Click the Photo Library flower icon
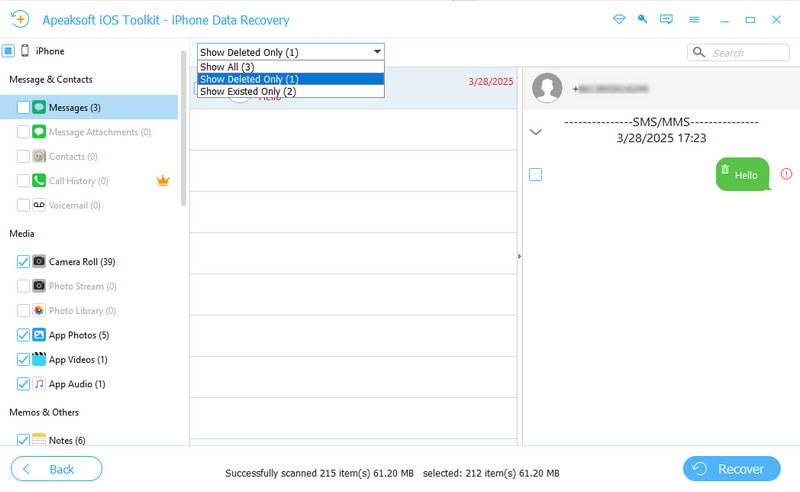This screenshot has width=800, height=492. tap(39, 310)
